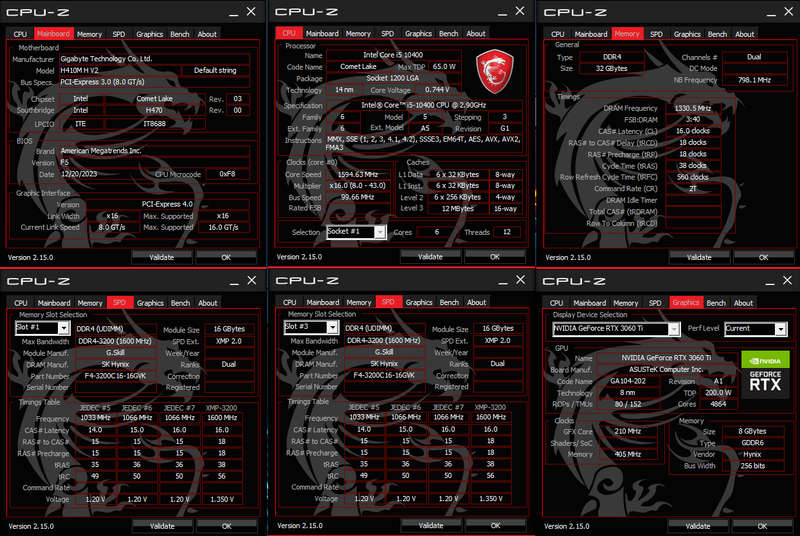Image resolution: width=800 pixels, height=536 pixels.
Task: Click OK in the Slot #3 SPD window
Action: (495, 525)
